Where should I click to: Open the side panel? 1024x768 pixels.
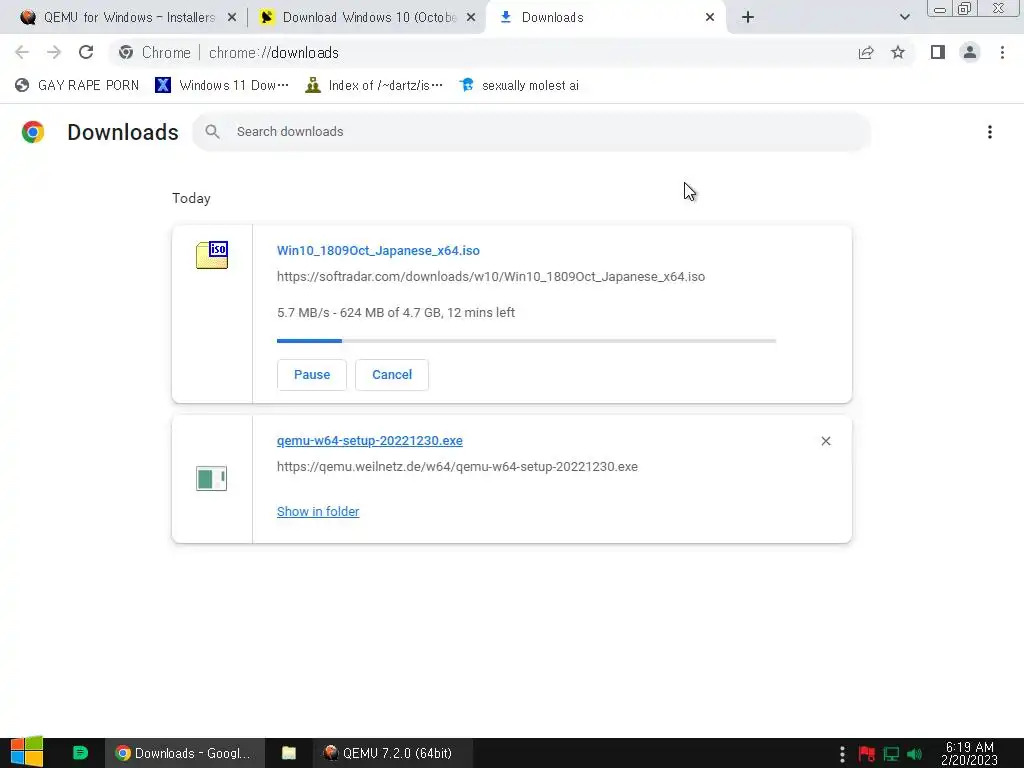pos(938,52)
